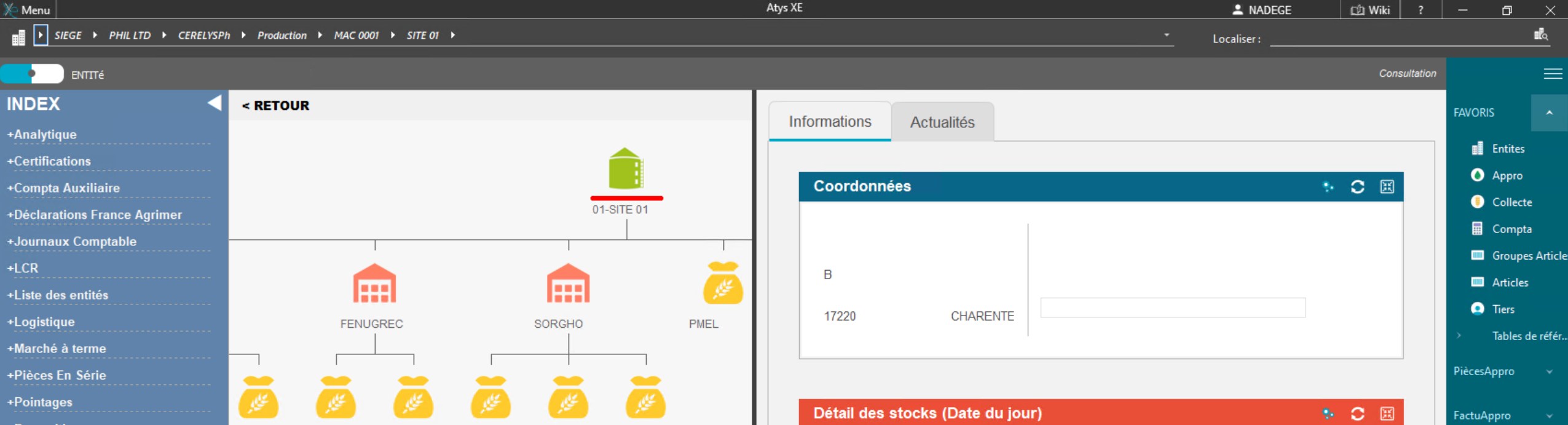Collapse the INDEX panel with the triangle

coord(215,103)
